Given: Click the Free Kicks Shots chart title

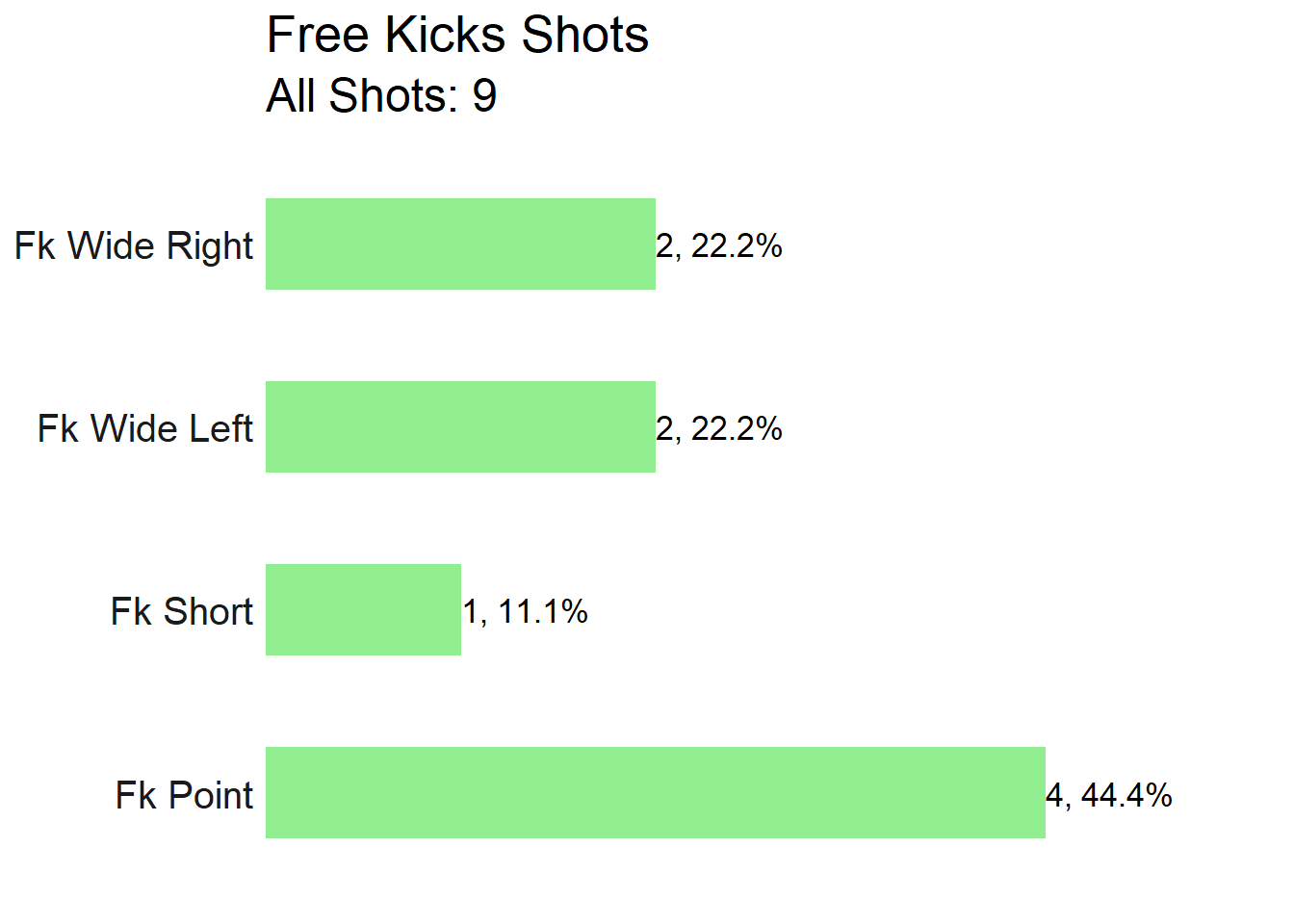Looking at the screenshot, I should click(x=457, y=36).
